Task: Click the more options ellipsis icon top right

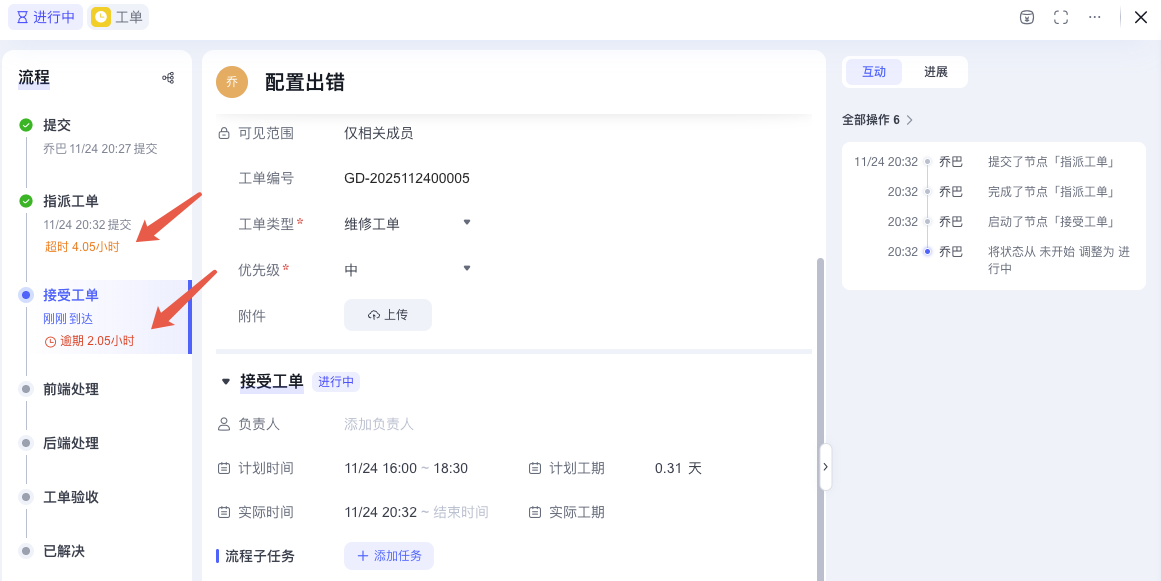Action: (1094, 17)
